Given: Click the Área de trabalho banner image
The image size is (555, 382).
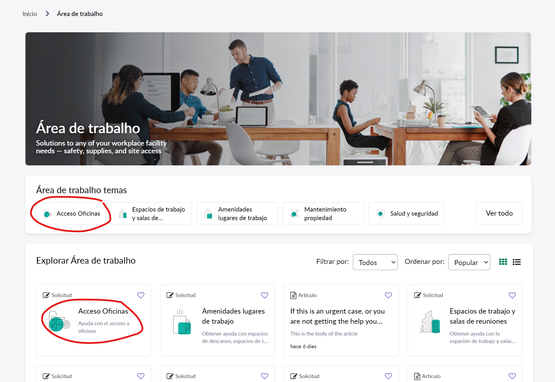Looking at the screenshot, I should [x=278, y=99].
